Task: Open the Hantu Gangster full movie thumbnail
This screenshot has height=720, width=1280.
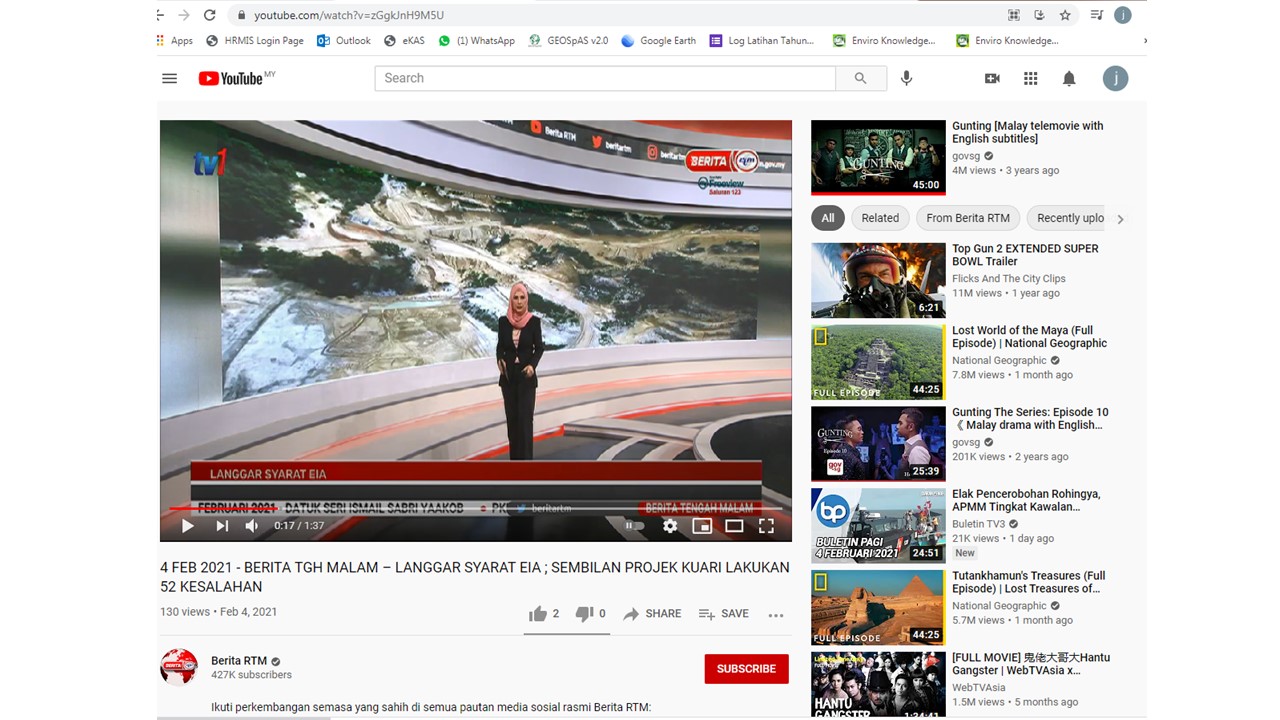Action: [878, 685]
